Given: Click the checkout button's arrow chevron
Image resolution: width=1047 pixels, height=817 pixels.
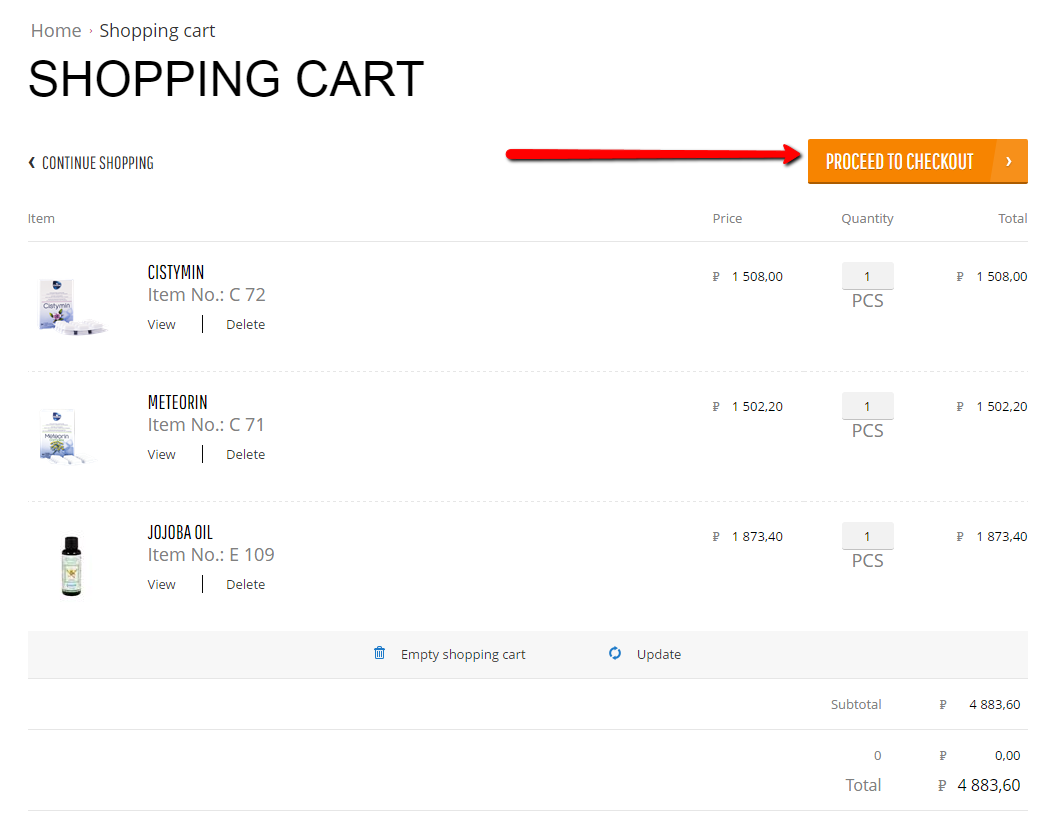Looking at the screenshot, I should coord(1009,162).
